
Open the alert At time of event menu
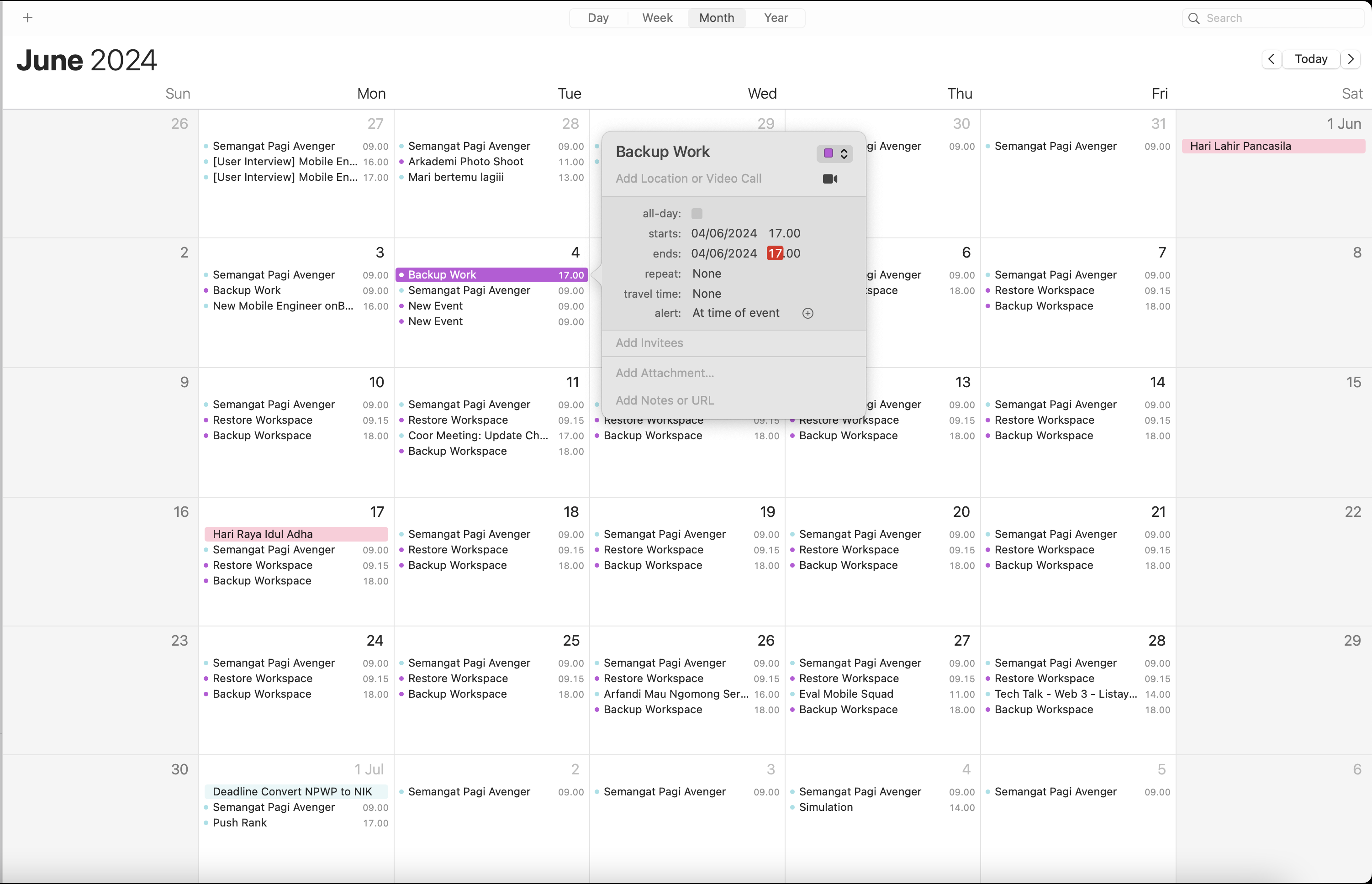pyautogui.click(x=735, y=313)
